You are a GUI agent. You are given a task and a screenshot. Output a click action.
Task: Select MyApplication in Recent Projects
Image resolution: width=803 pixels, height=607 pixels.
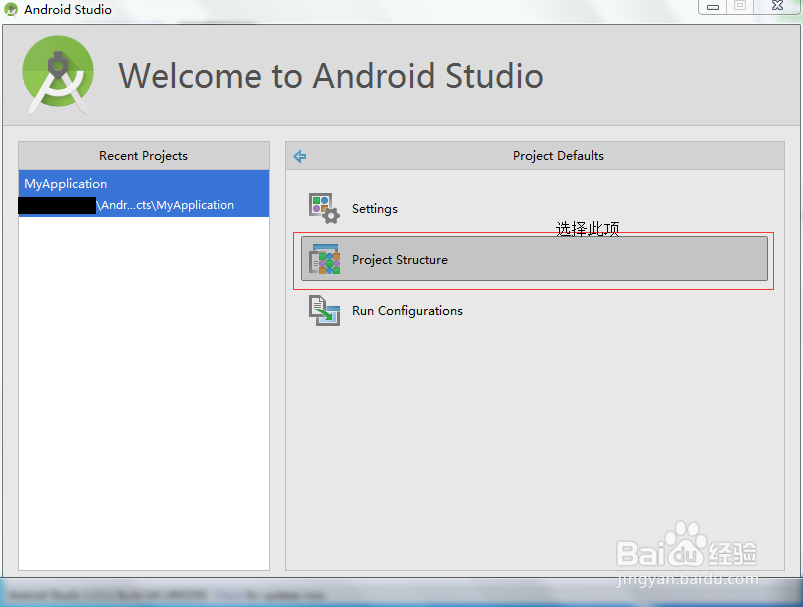tap(144, 194)
